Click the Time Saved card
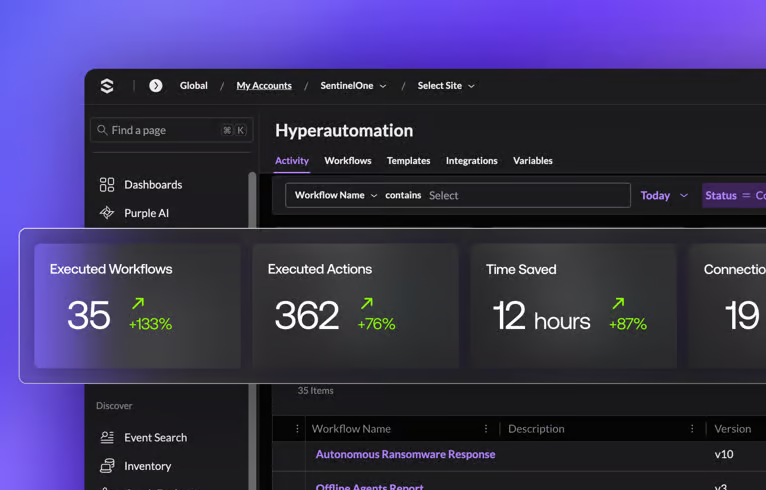The width and height of the screenshot is (766, 490). [574, 306]
